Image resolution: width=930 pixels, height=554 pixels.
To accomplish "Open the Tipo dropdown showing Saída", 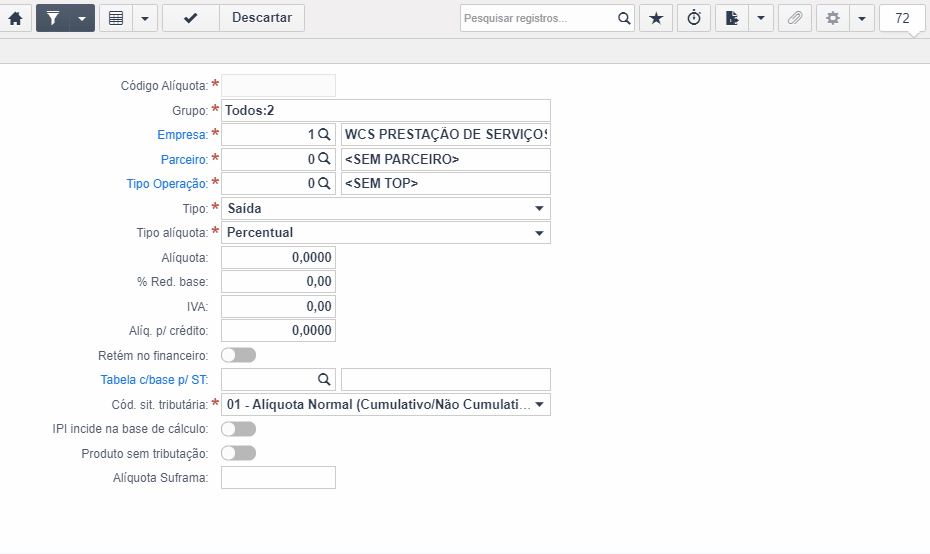I will pyautogui.click(x=386, y=208).
